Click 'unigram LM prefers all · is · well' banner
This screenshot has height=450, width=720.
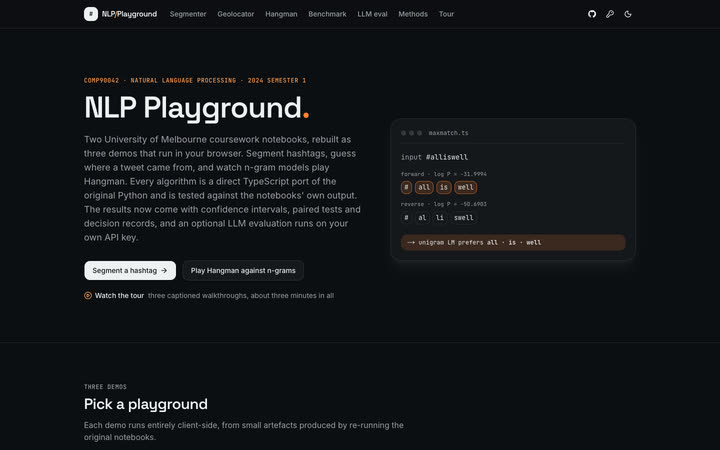513,242
